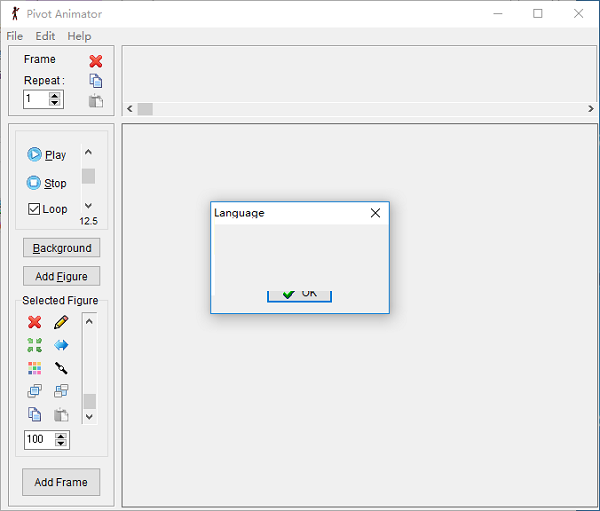
Task: Click the Add Figure button
Action: [62, 276]
